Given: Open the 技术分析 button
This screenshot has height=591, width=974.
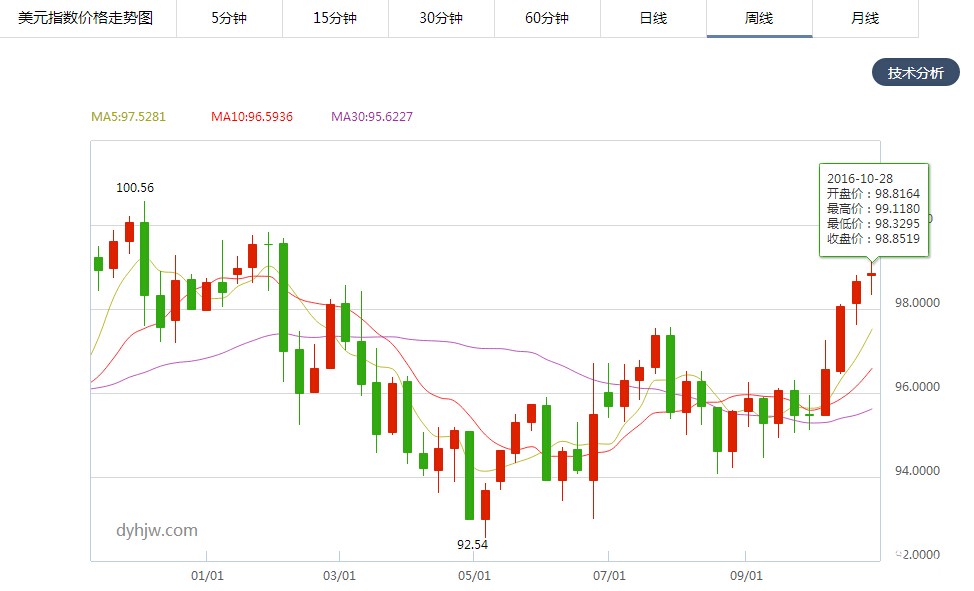Looking at the screenshot, I should coord(915,73).
